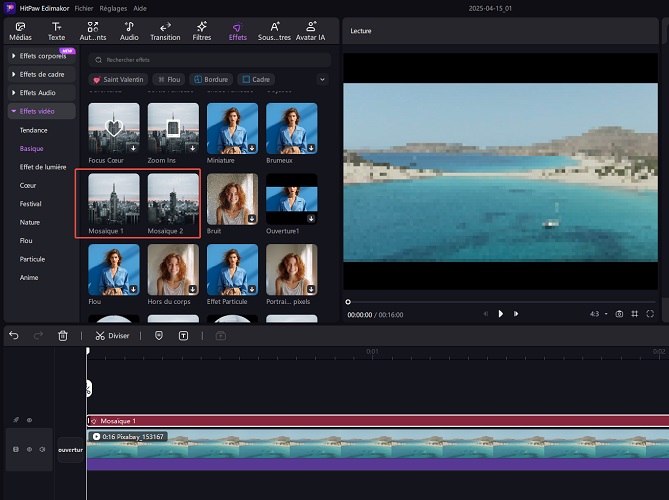The width and height of the screenshot is (669, 500).
Task: Select the Basique subcategory
Action: click(32, 148)
